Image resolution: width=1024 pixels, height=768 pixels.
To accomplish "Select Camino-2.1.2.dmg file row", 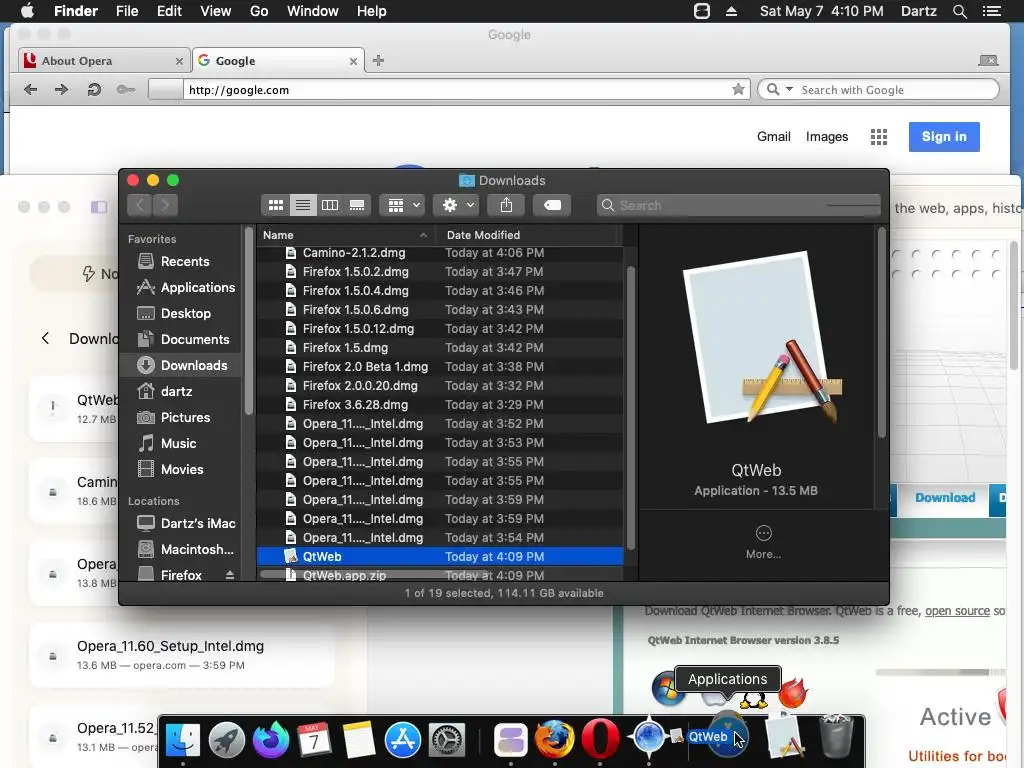I will tap(440, 253).
